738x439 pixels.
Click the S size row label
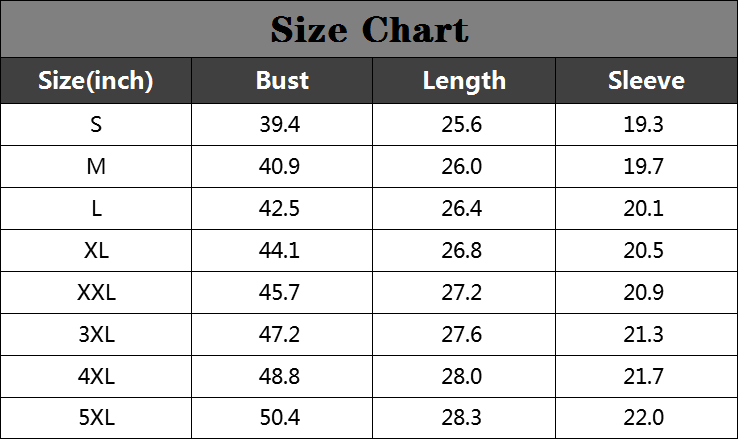pos(96,125)
